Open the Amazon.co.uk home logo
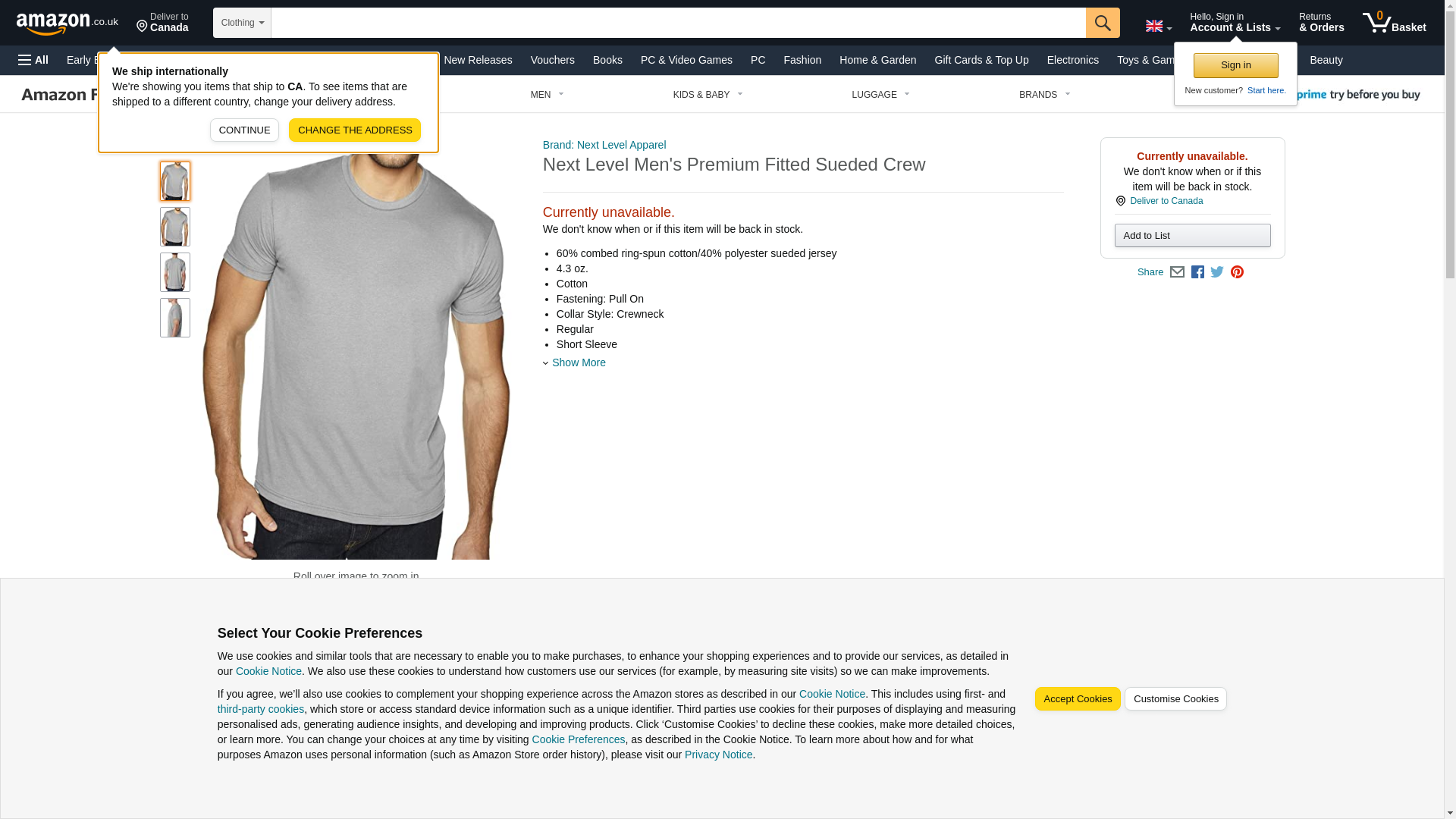 click(67, 24)
